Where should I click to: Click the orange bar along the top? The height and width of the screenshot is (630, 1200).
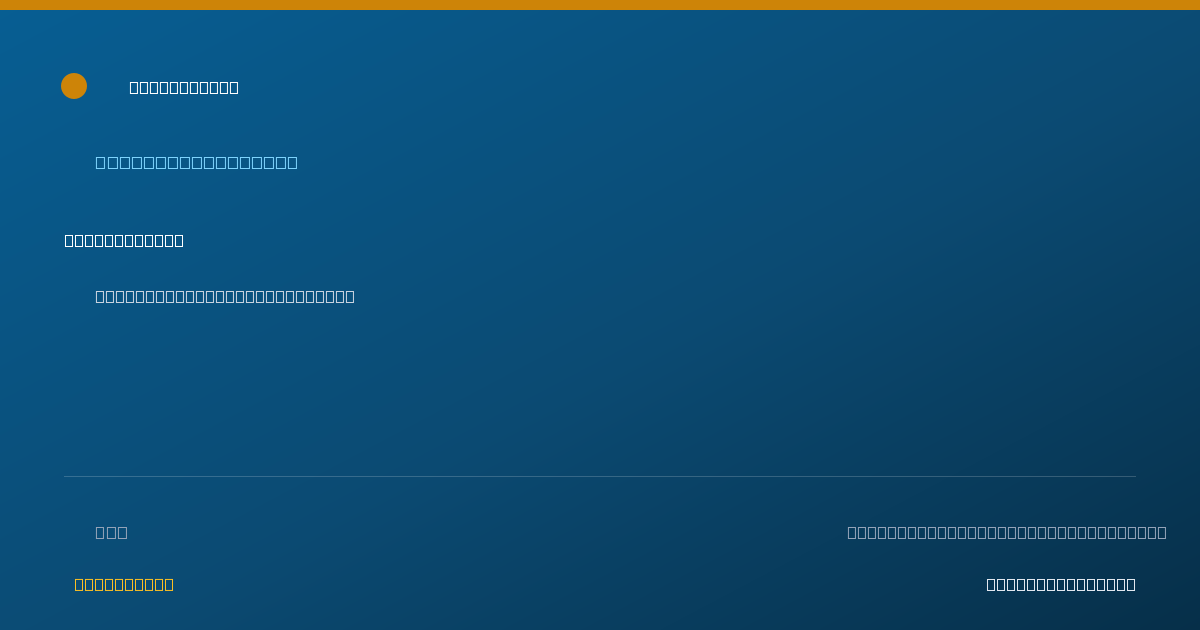(x=600, y=5)
